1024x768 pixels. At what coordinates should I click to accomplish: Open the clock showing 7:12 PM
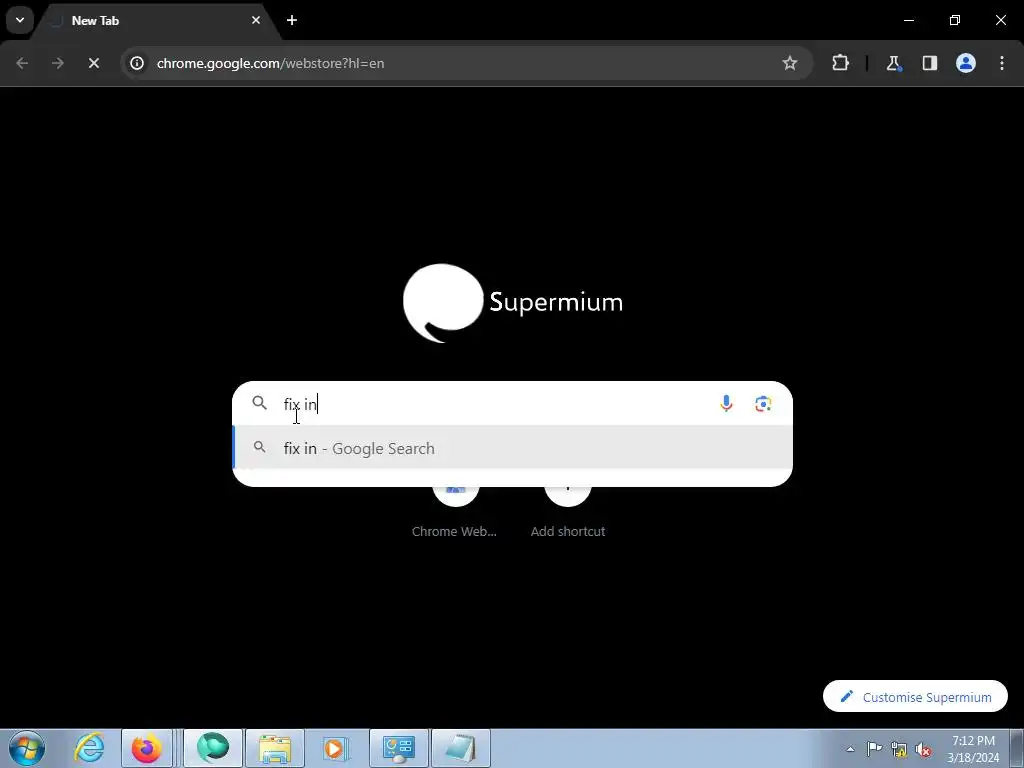[x=973, y=749]
